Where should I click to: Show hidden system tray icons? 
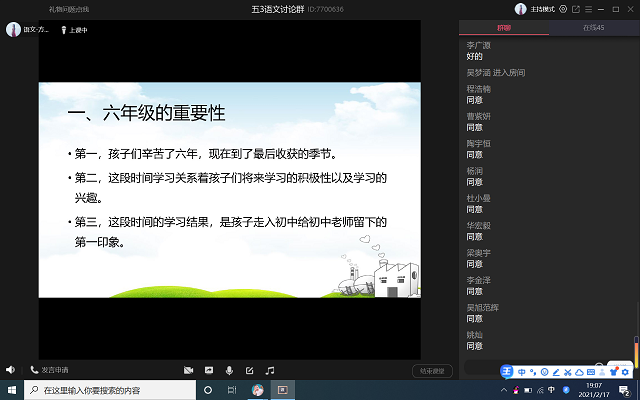click(x=503, y=389)
